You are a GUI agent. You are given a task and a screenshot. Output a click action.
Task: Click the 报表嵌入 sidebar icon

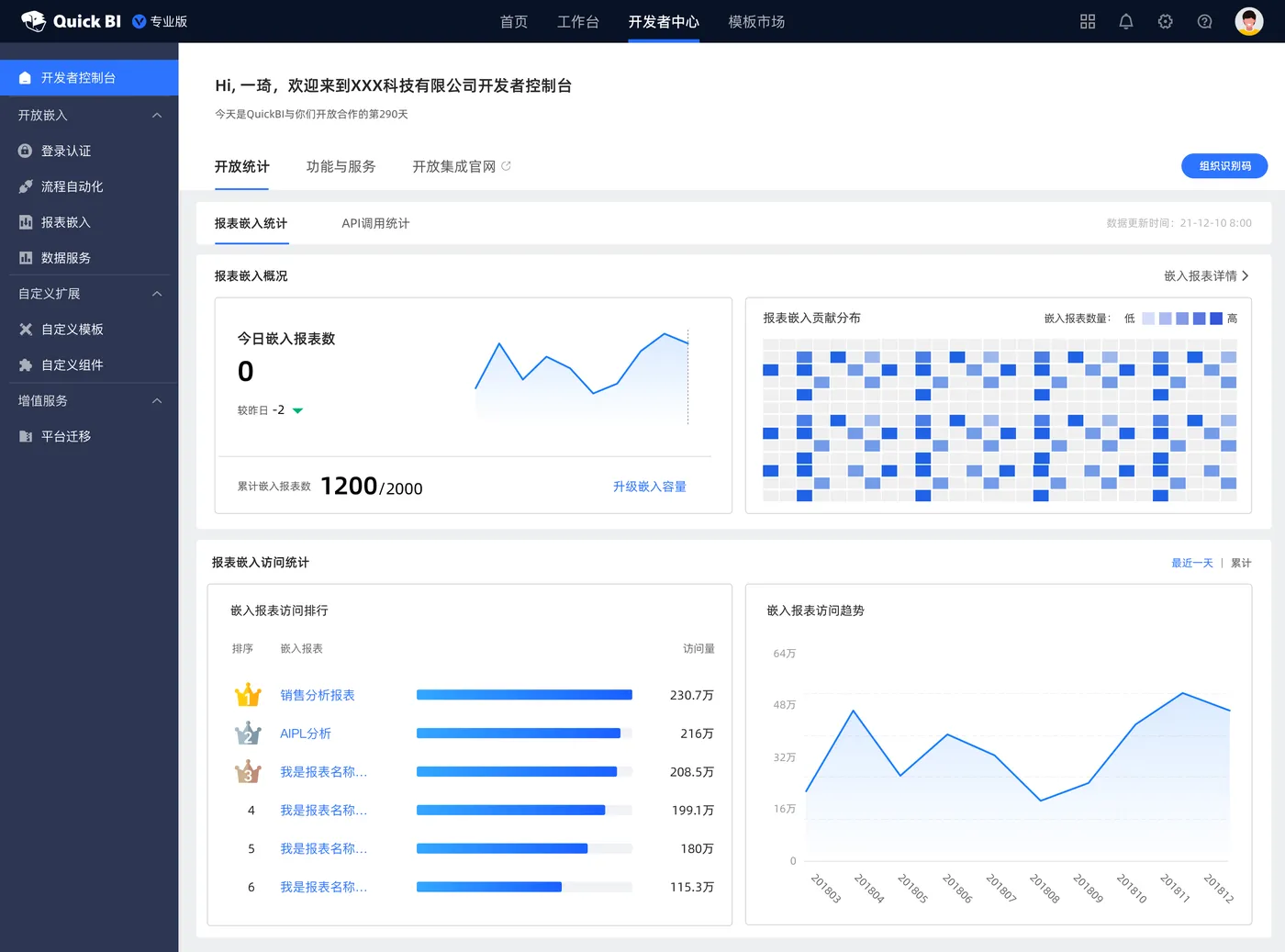[x=26, y=222]
